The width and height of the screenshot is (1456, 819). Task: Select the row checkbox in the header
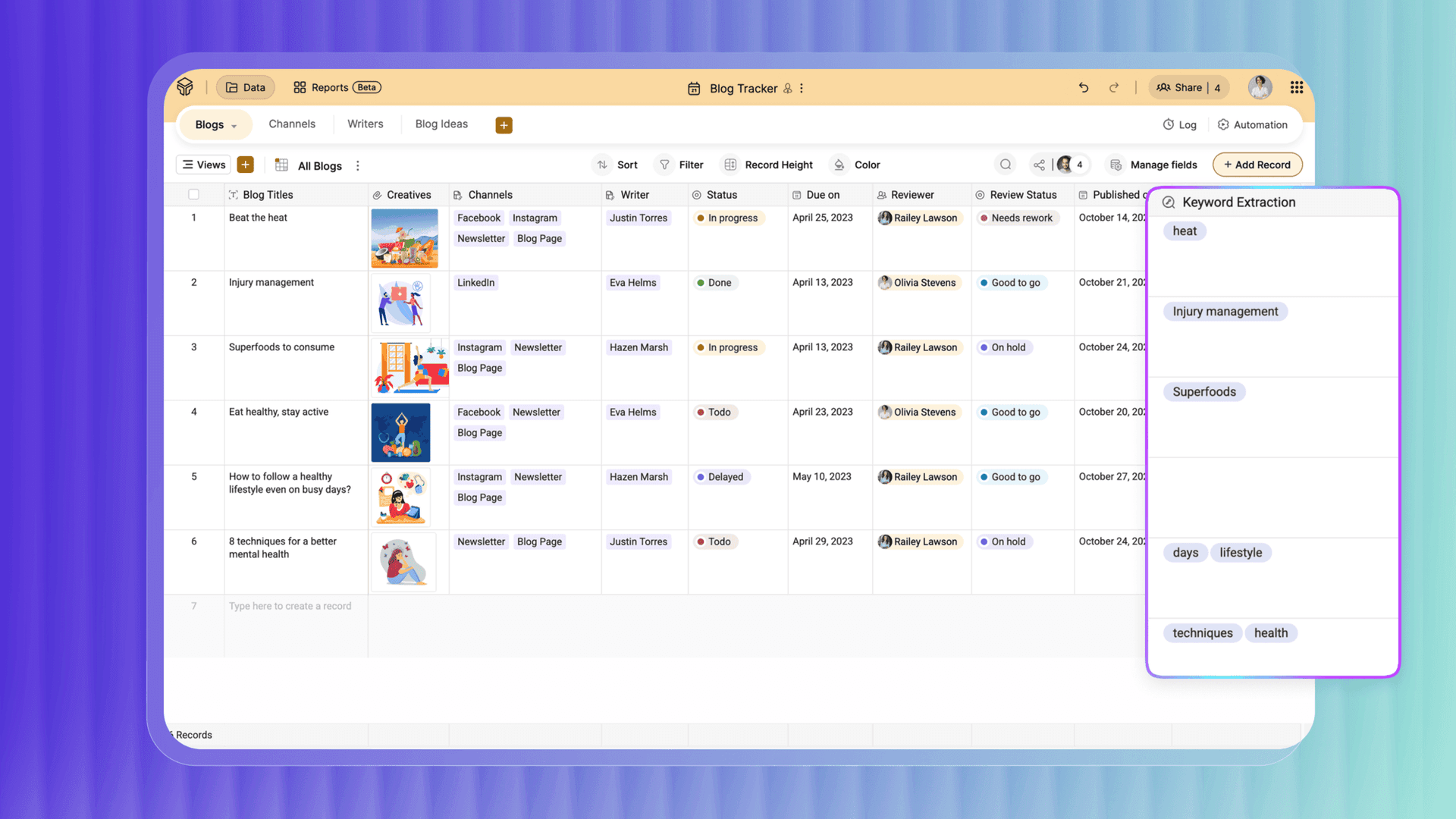point(194,194)
